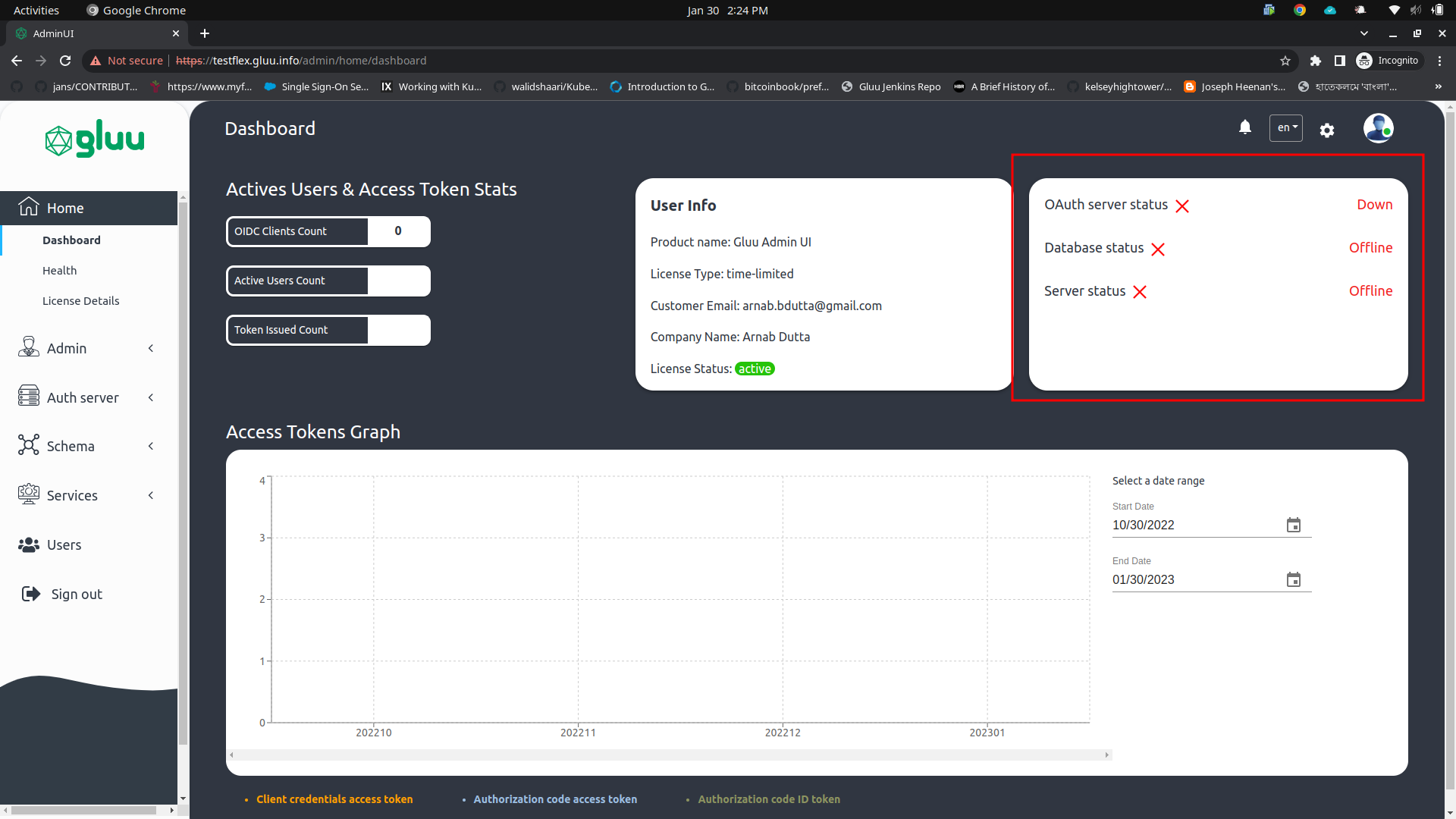Select the Health menu item
This screenshot has height=819, width=1456.
pyautogui.click(x=59, y=270)
